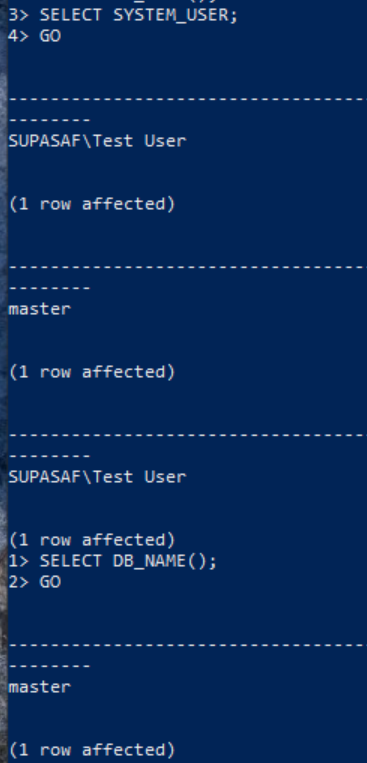Click SUPASAF\Test User output preceding SELECT DB_NAME()
The image size is (367, 763).
97,477
